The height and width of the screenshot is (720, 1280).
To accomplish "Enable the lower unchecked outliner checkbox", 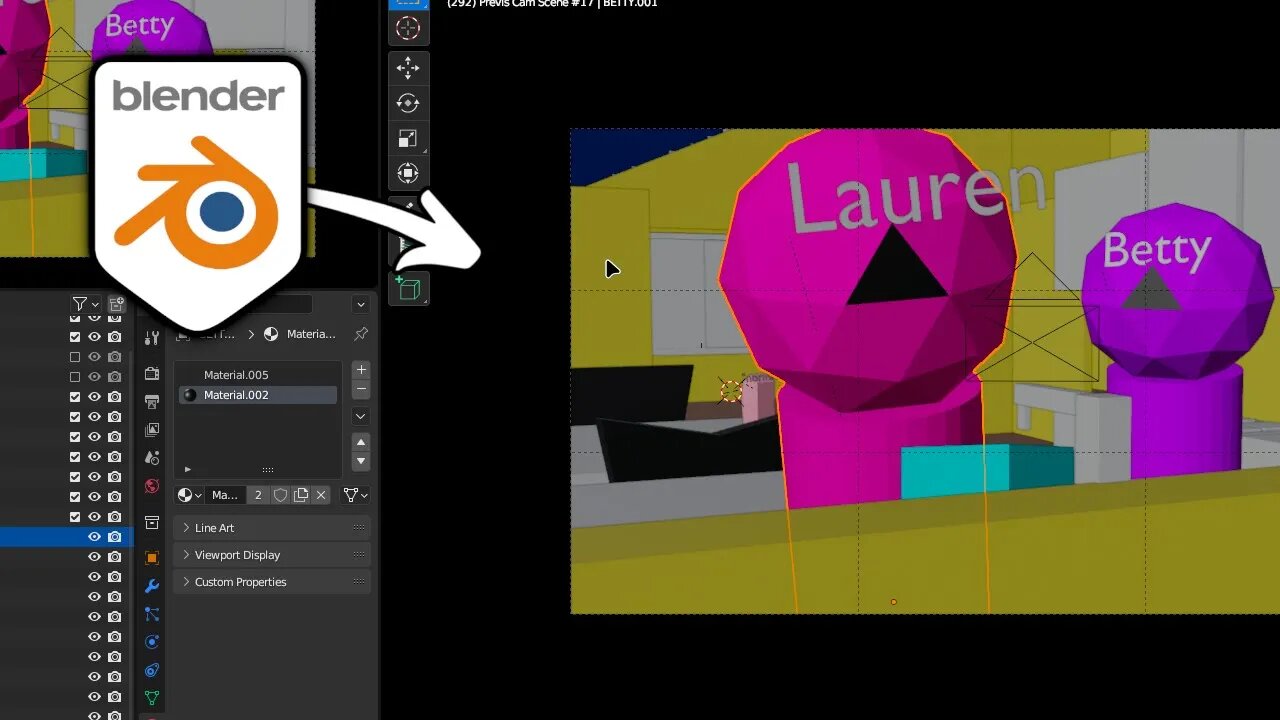I will (75, 377).
